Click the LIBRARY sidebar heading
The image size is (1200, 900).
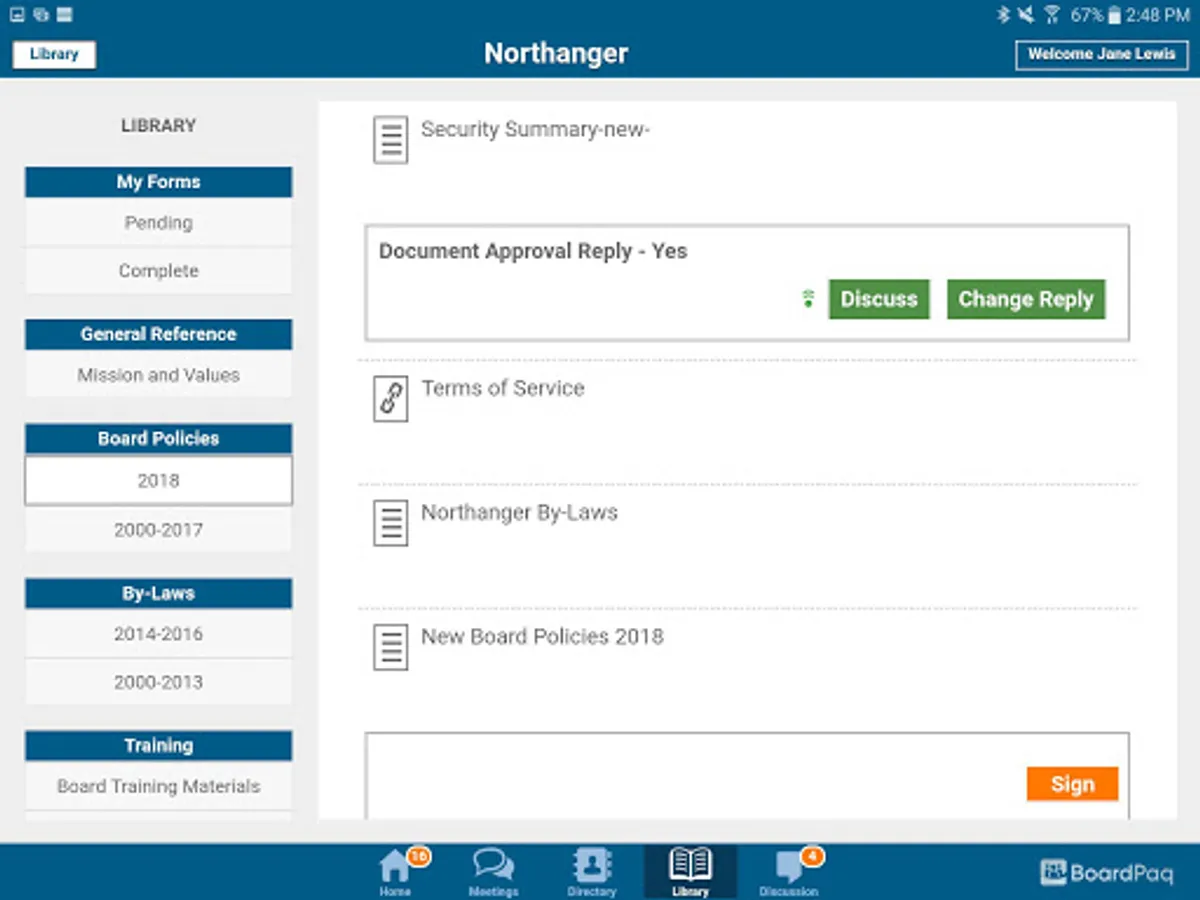159,126
